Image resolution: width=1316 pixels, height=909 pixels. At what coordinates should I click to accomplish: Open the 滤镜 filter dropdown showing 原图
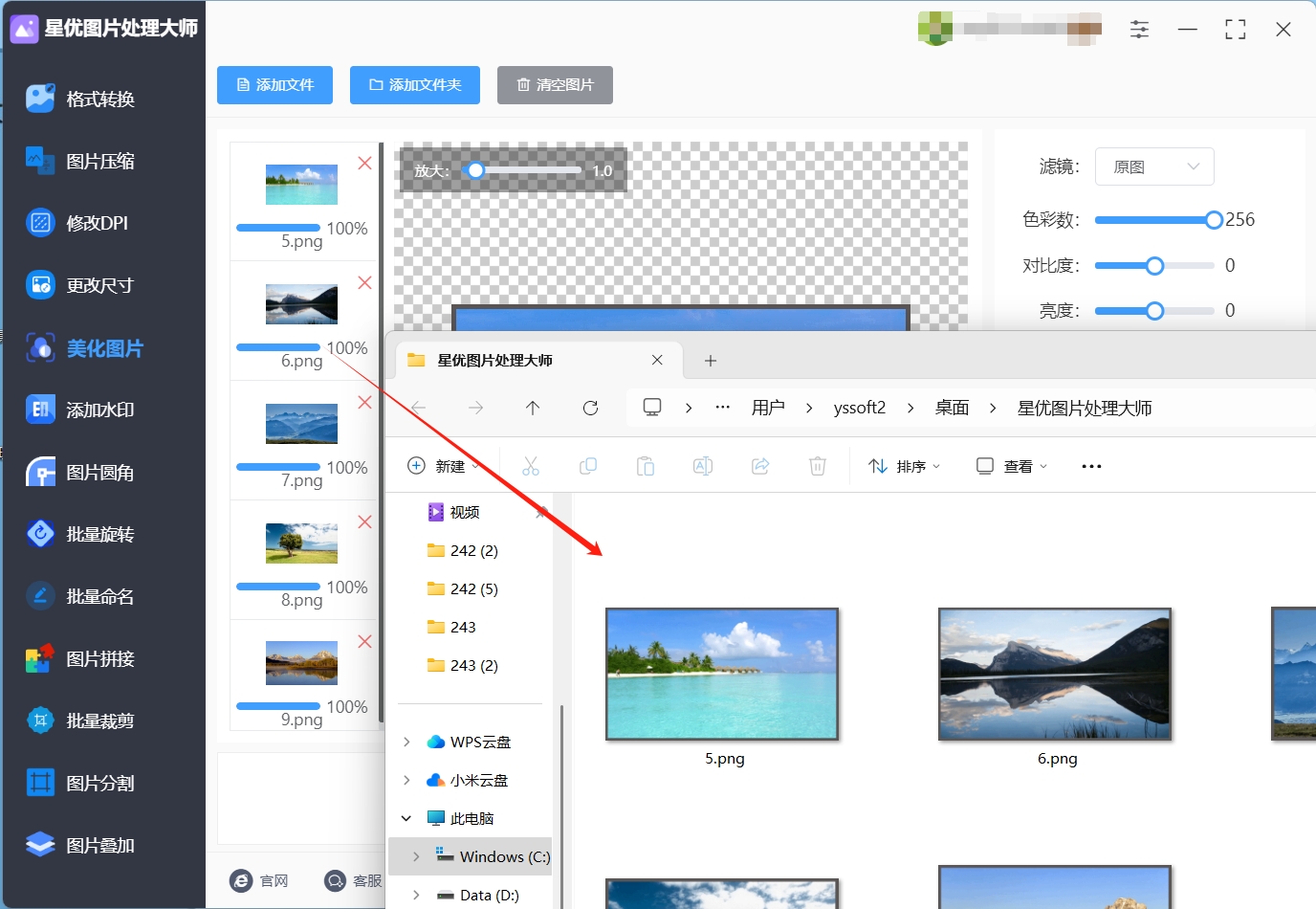[x=1154, y=166]
